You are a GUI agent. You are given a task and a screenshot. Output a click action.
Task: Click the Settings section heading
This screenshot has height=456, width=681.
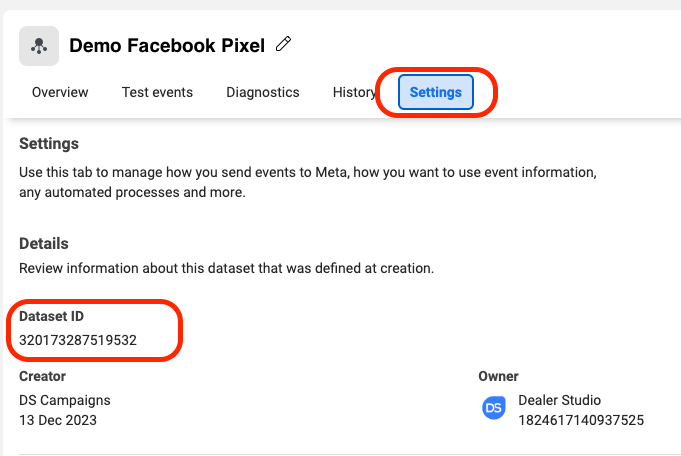pos(49,144)
